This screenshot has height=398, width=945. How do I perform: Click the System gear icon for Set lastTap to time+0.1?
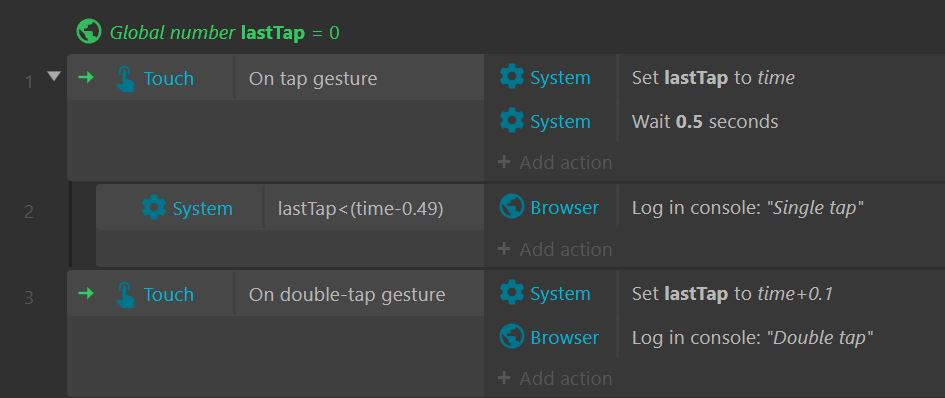point(512,294)
